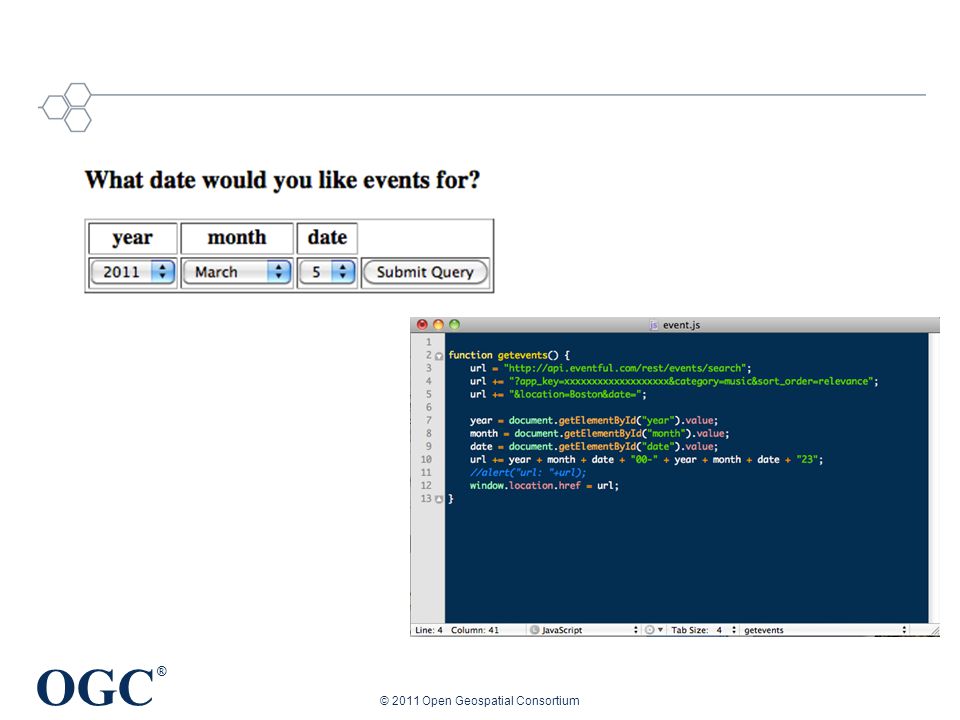Click the fold end marker on line 13
This screenshot has height=720, width=960.
[x=439, y=499]
